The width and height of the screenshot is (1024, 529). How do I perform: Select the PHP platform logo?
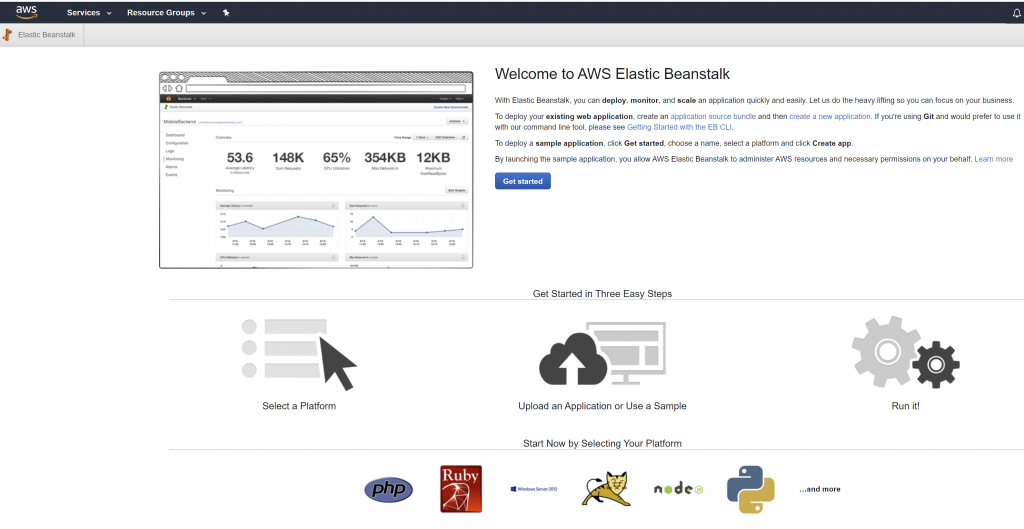pos(389,489)
